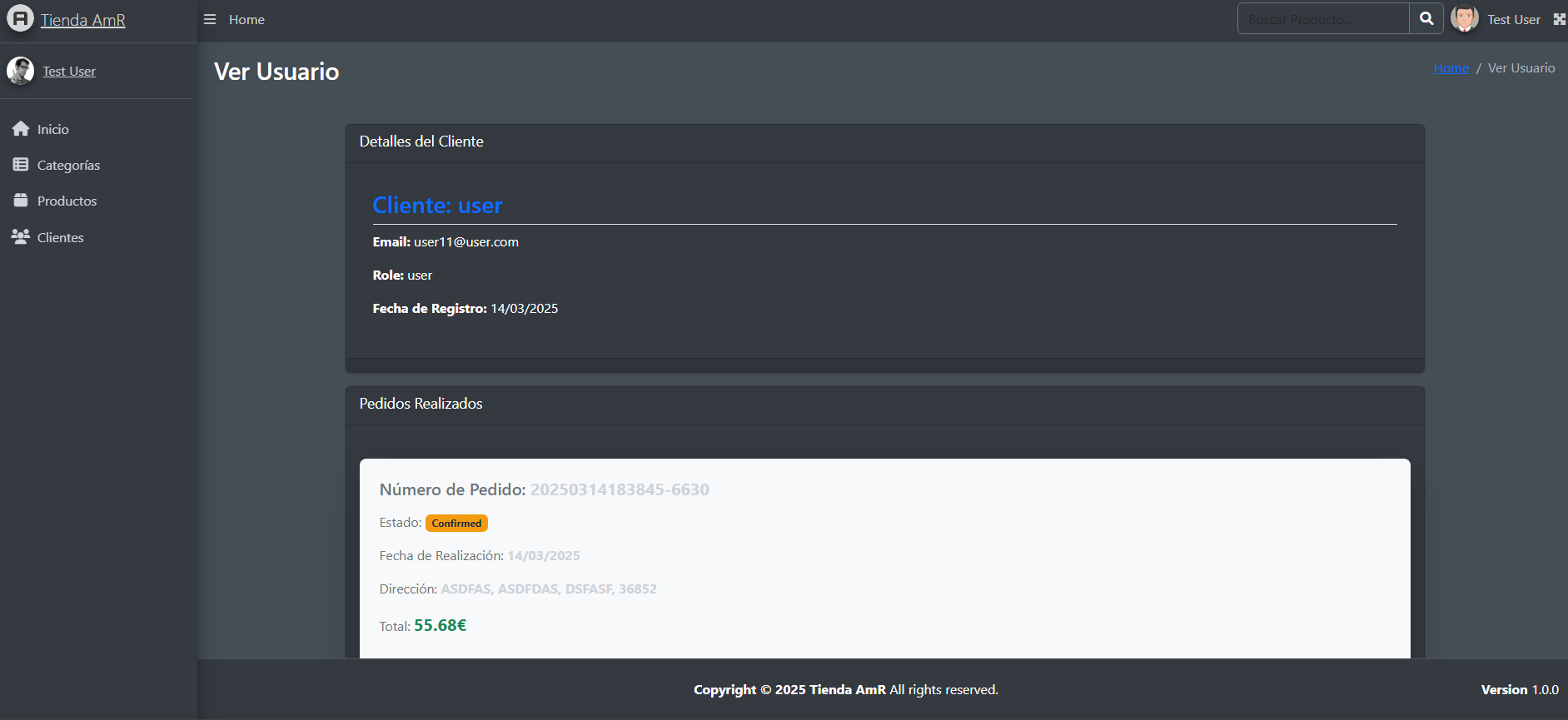Click the Home breadcrumb link

click(1451, 68)
